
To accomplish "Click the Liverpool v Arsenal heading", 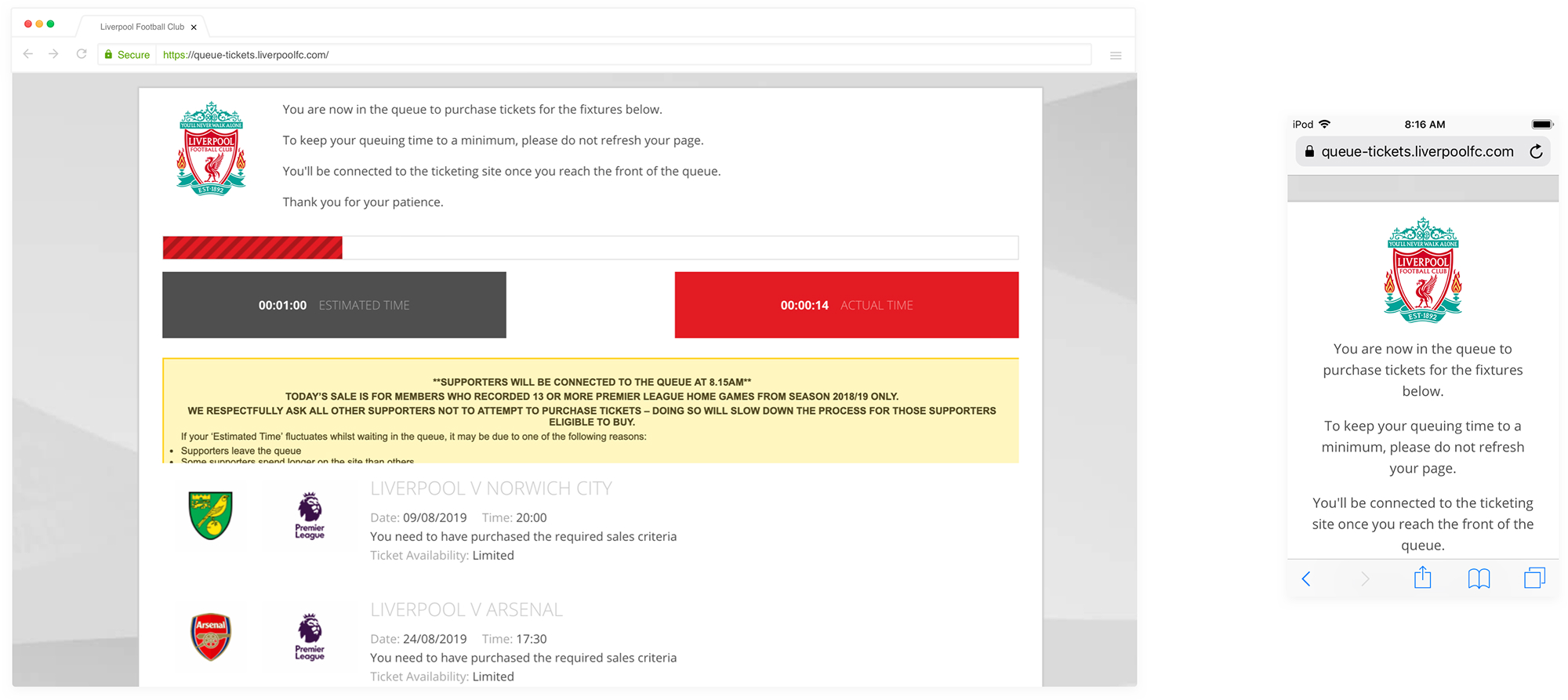I will (466, 610).
